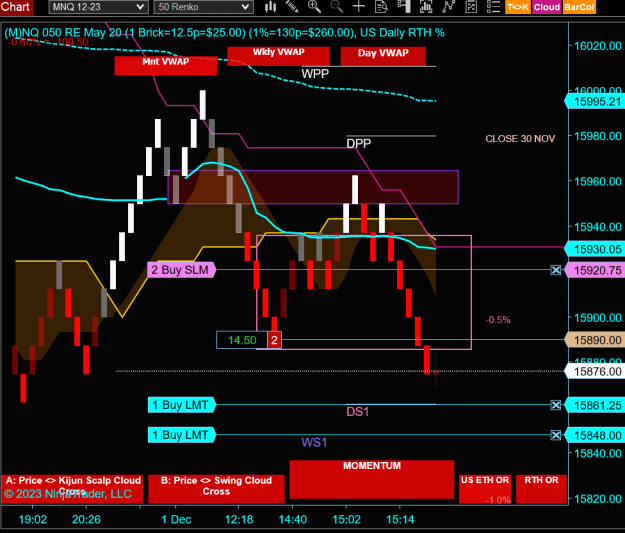Click the WPP pivot label
625x533 pixels.
tap(315, 74)
